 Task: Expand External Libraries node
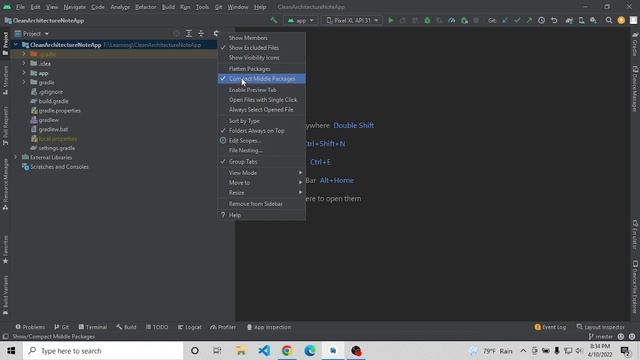tap(16, 157)
